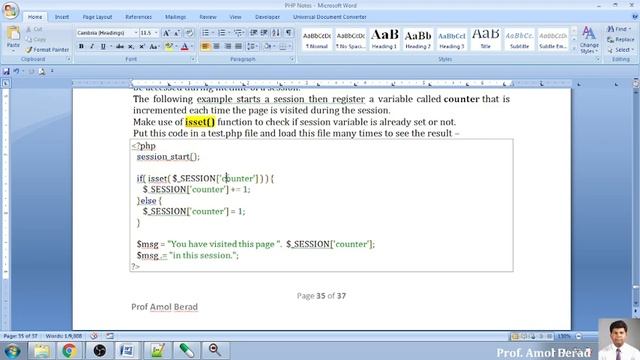
Task: Toggle Align Text Left
Action: click(205, 47)
